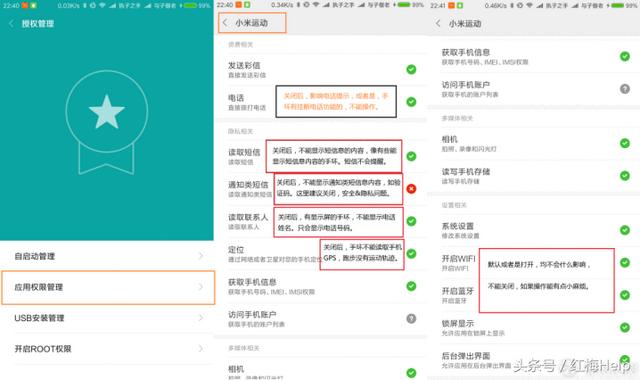
Task: Select USB安装管理 menu entry
Action: coord(107,318)
